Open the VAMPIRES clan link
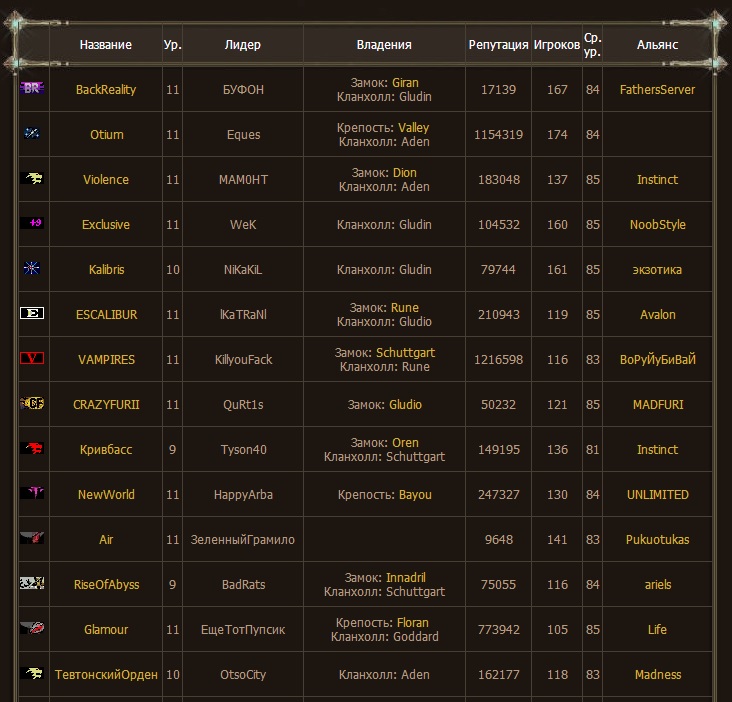The image size is (732, 702). pyautogui.click(x=106, y=360)
